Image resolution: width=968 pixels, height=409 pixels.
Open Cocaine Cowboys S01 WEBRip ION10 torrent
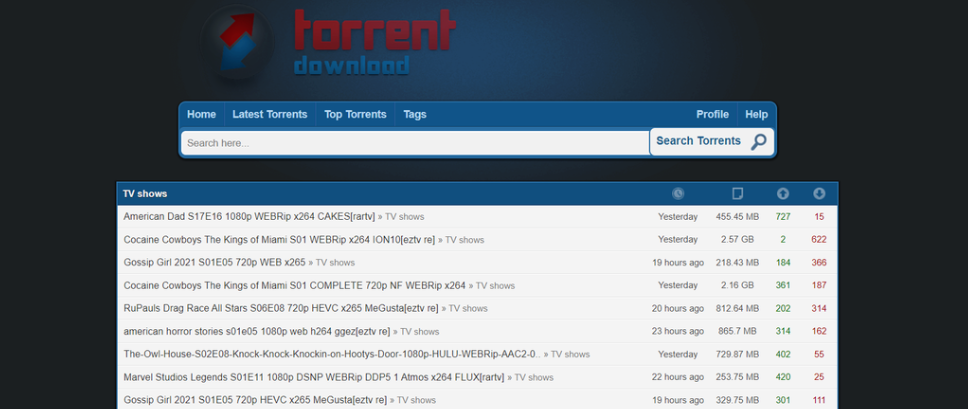(x=279, y=240)
